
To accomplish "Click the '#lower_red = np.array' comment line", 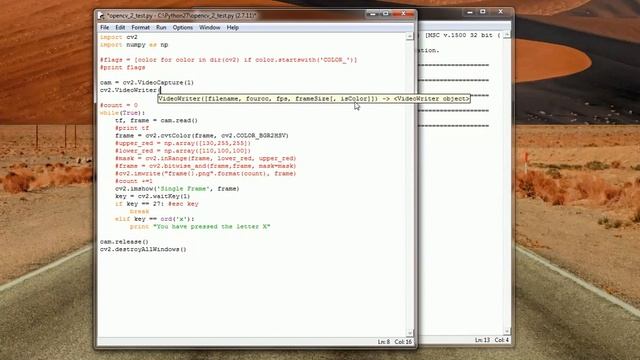I will (x=183, y=151).
